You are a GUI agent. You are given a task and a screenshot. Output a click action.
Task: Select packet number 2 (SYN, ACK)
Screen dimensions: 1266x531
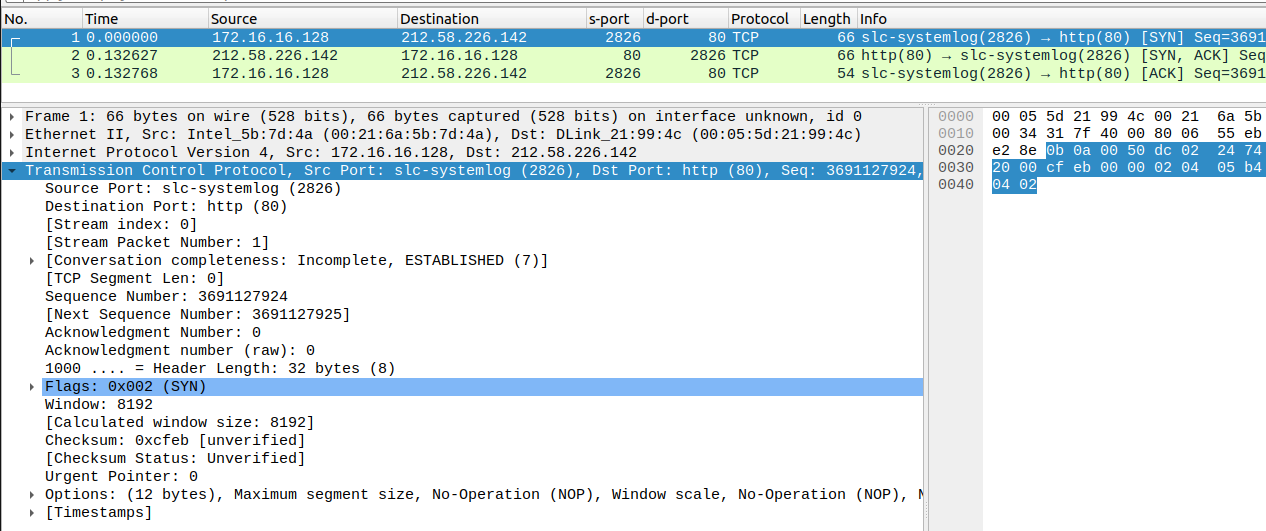500,55
